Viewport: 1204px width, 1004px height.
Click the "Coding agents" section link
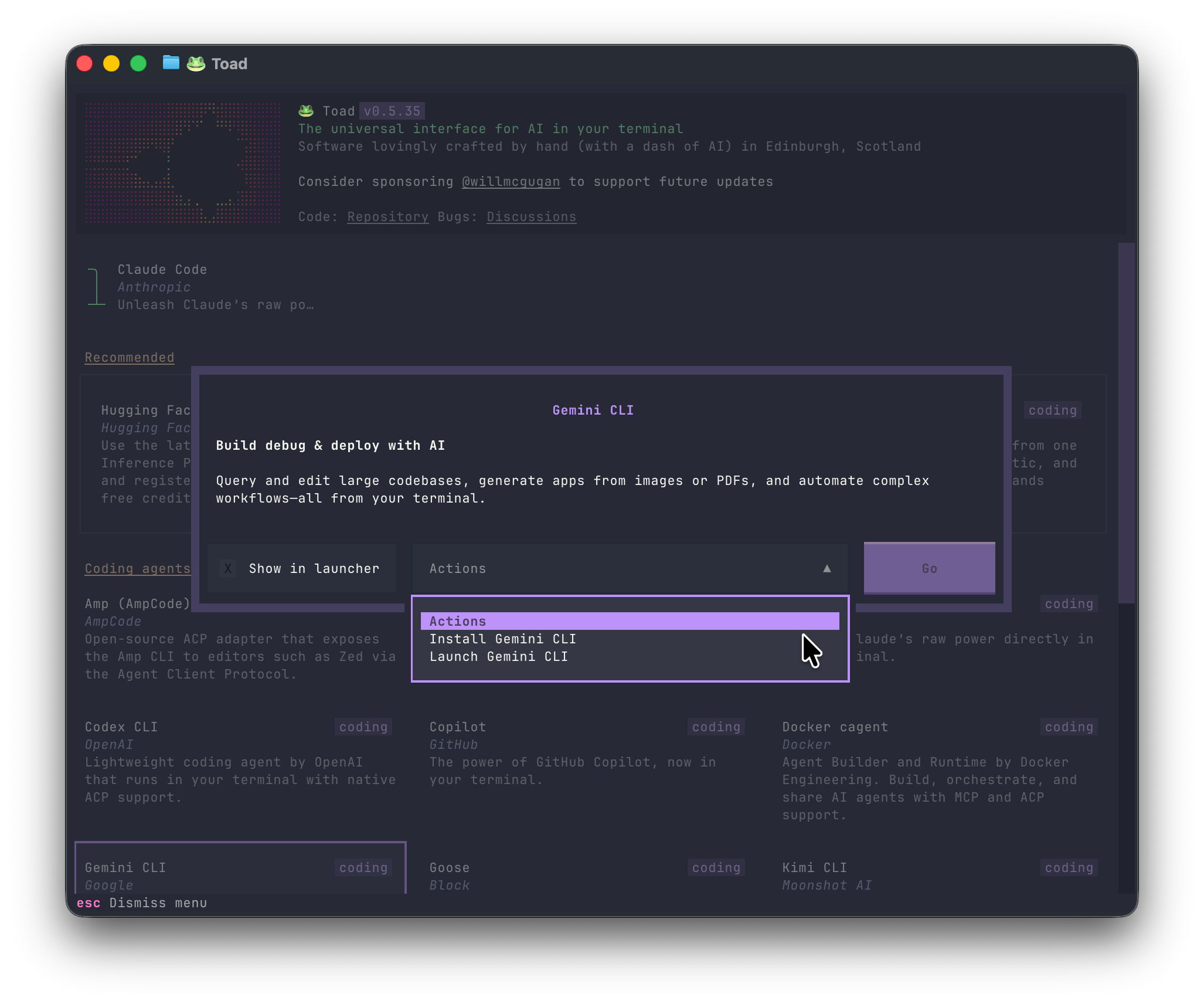coord(137,568)
